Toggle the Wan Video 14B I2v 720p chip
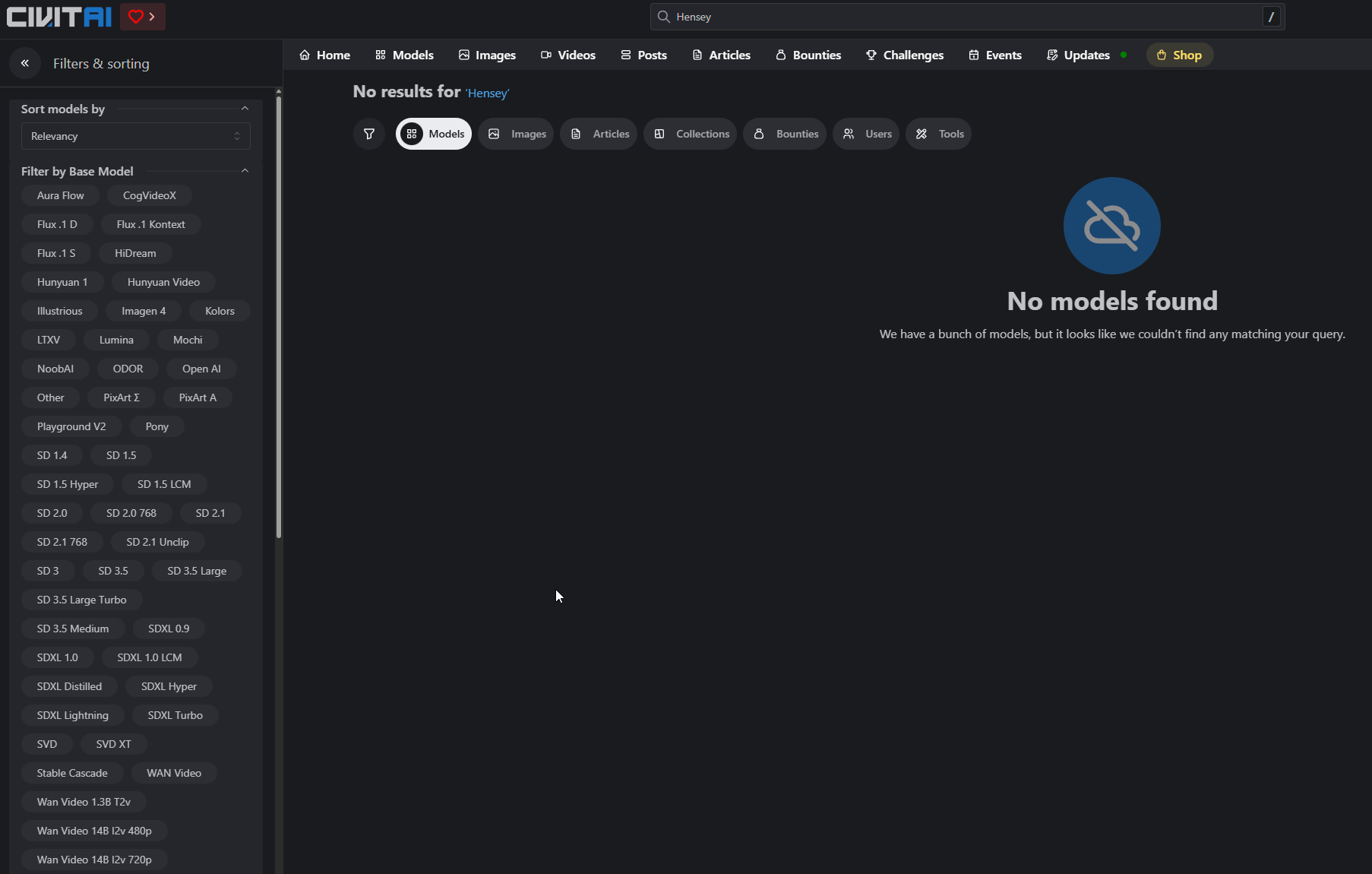 (x=94, y=860)
